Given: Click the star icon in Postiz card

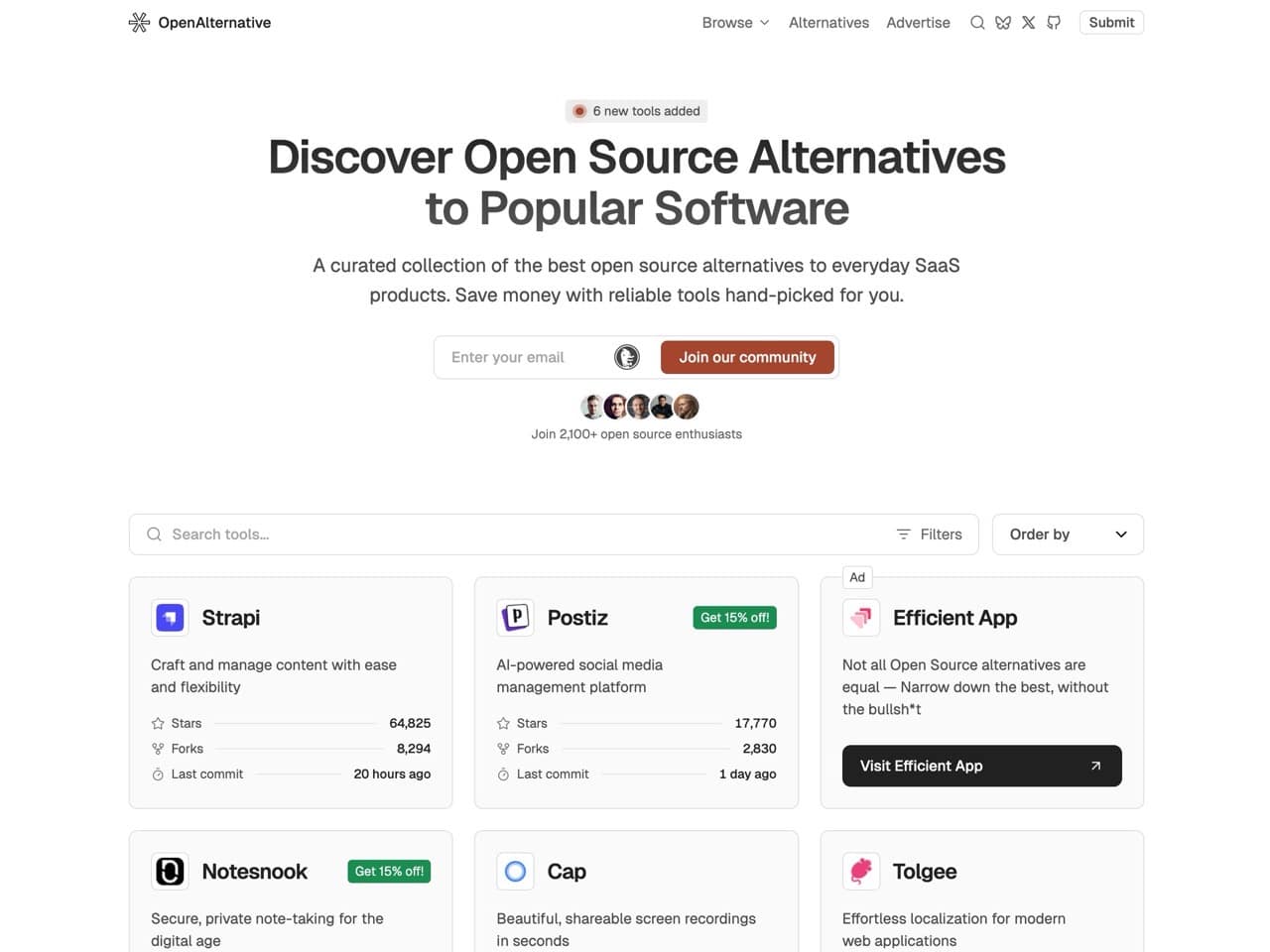Looking at the screenshot, I should 503,723.
